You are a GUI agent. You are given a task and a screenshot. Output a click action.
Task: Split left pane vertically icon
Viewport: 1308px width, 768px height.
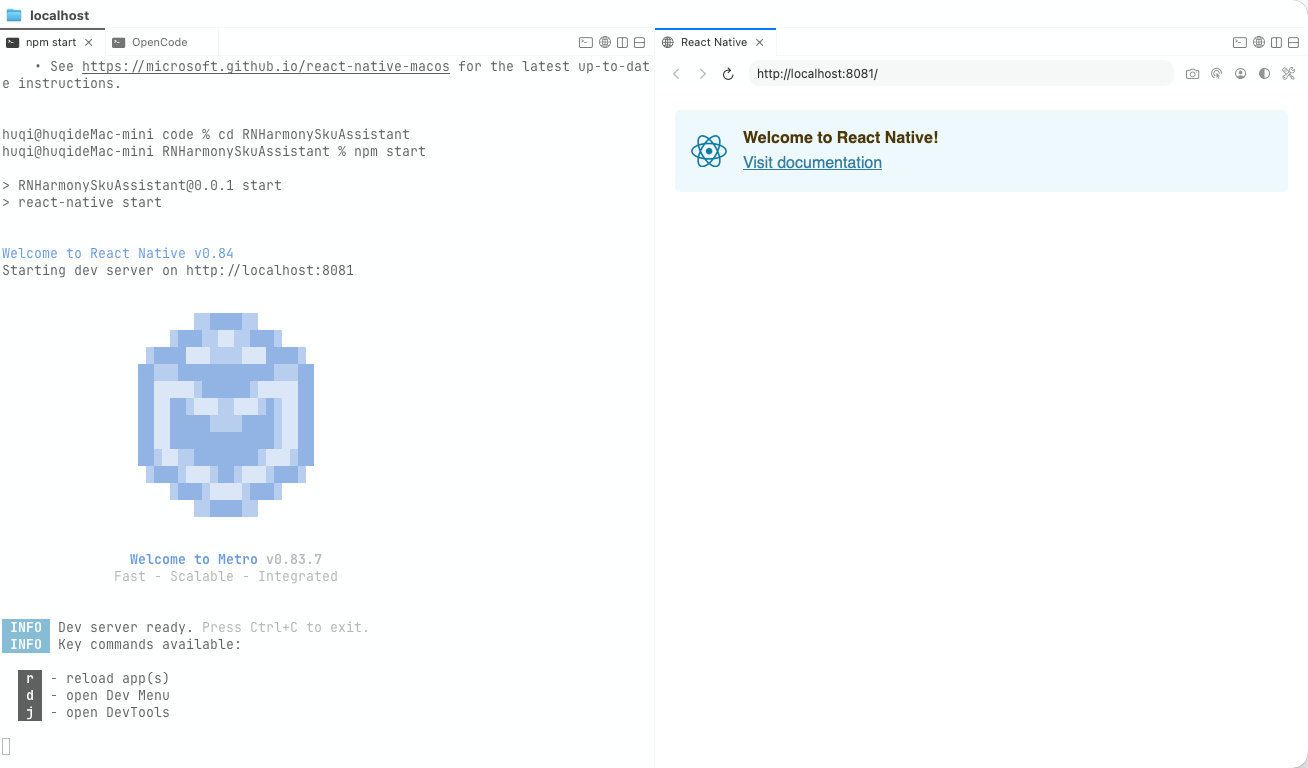[x=622, y=42]
